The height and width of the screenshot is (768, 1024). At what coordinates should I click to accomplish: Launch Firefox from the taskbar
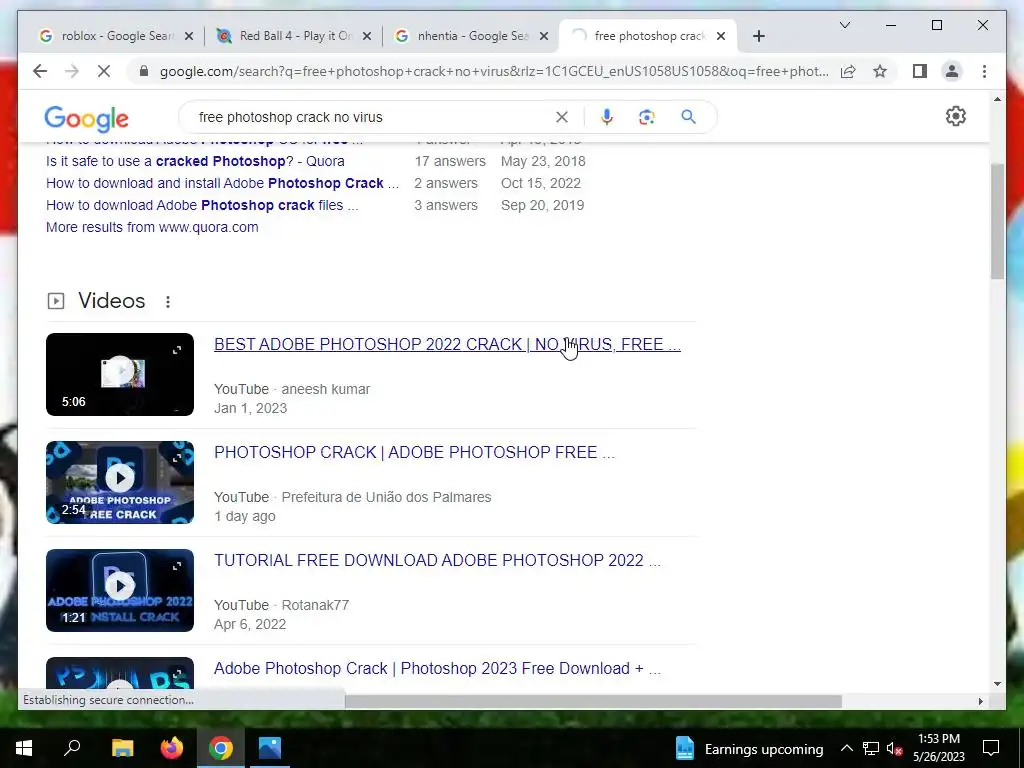pos(172,748)
